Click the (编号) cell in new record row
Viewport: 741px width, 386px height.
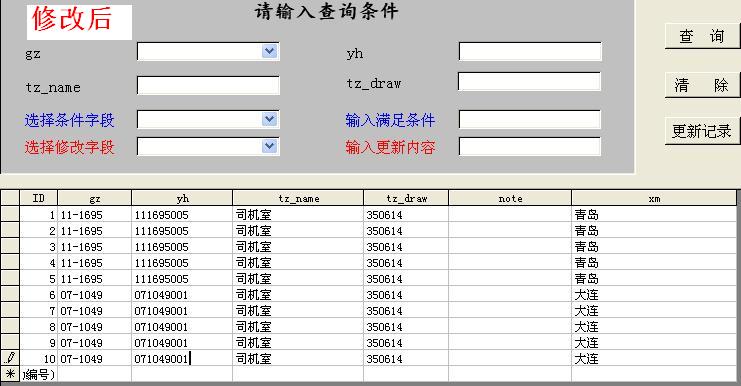pos(38,374)
